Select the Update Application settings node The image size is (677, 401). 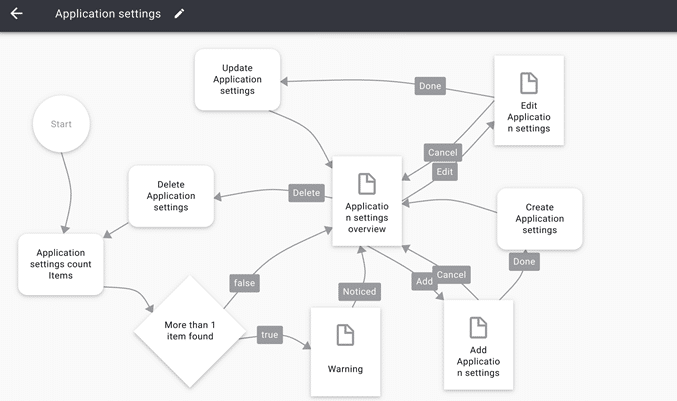(x=237, y=79)
